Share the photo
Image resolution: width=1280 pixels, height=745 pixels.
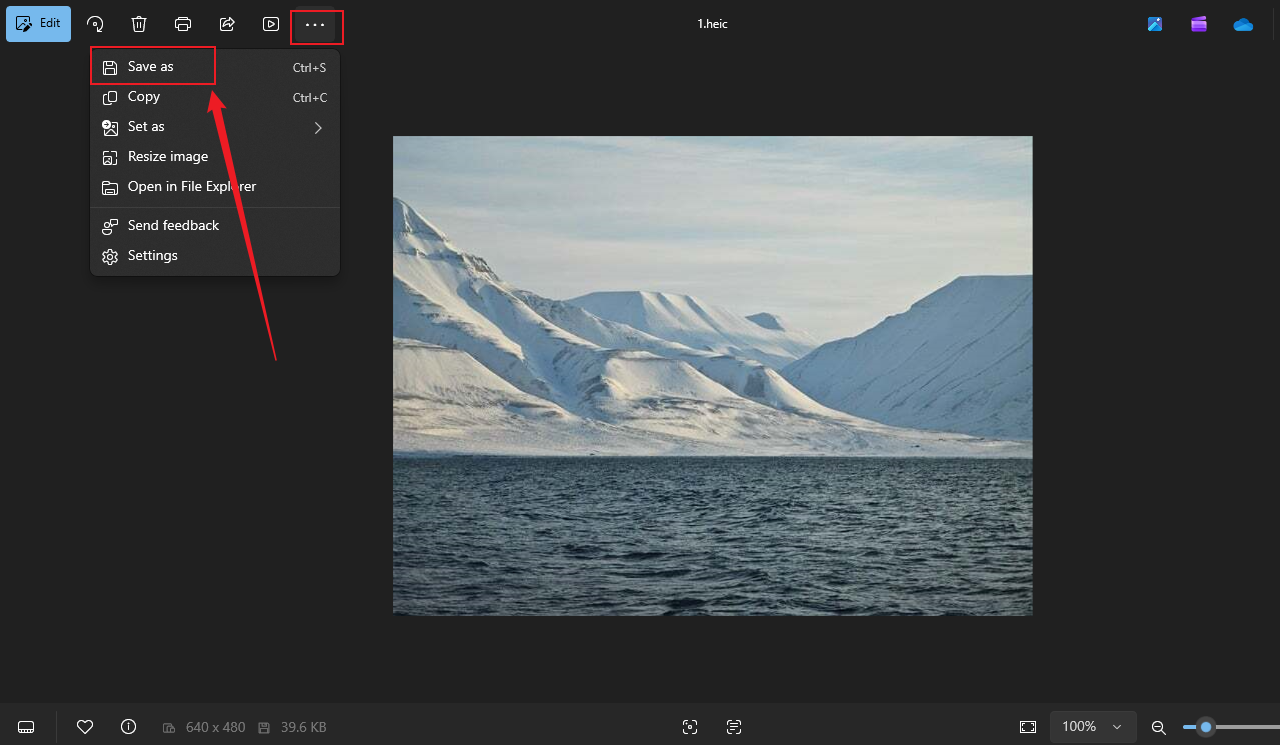click(227, 23)
